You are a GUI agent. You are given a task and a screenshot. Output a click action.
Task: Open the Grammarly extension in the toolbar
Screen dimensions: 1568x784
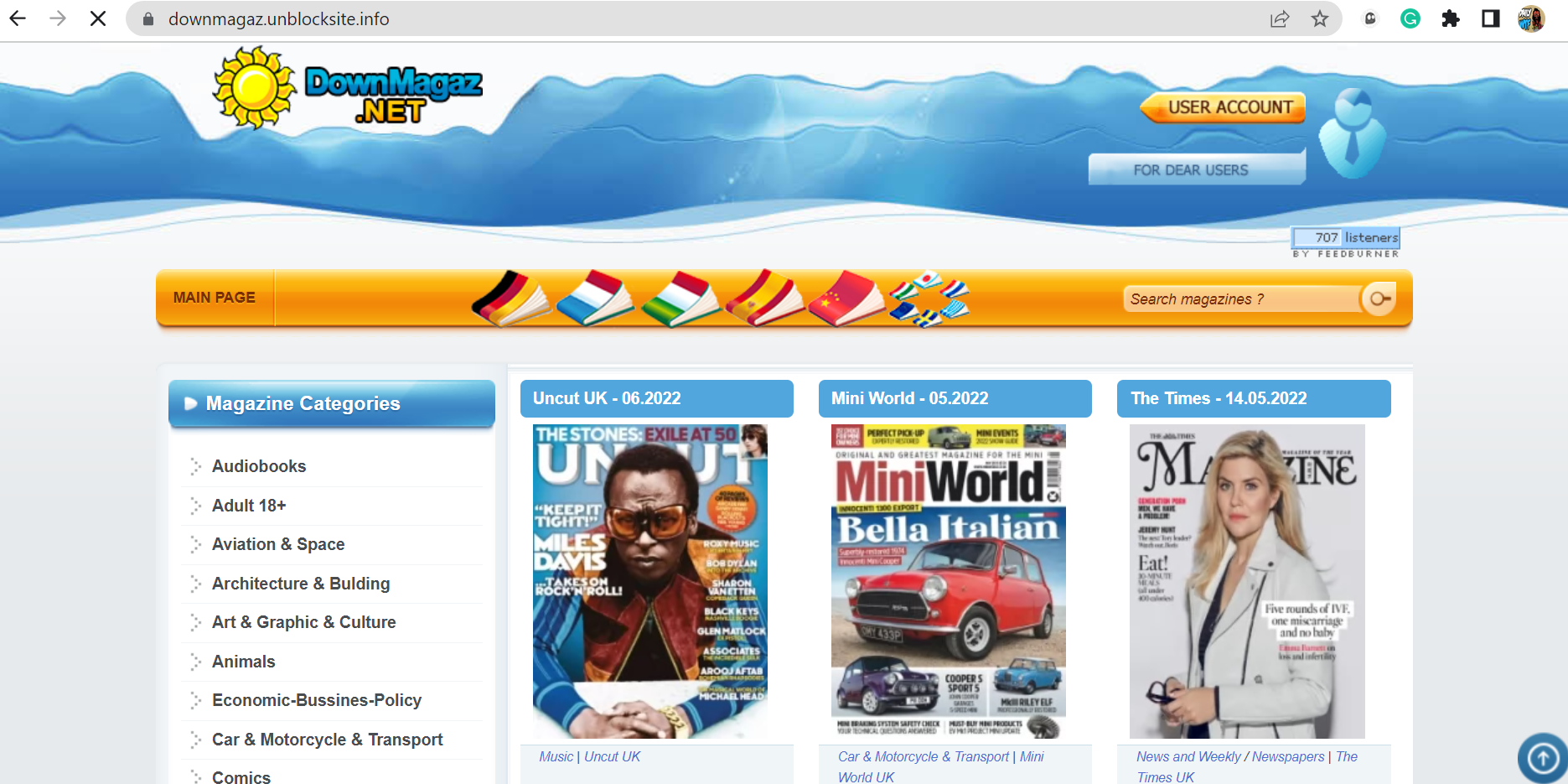(x=1410, y=18)
